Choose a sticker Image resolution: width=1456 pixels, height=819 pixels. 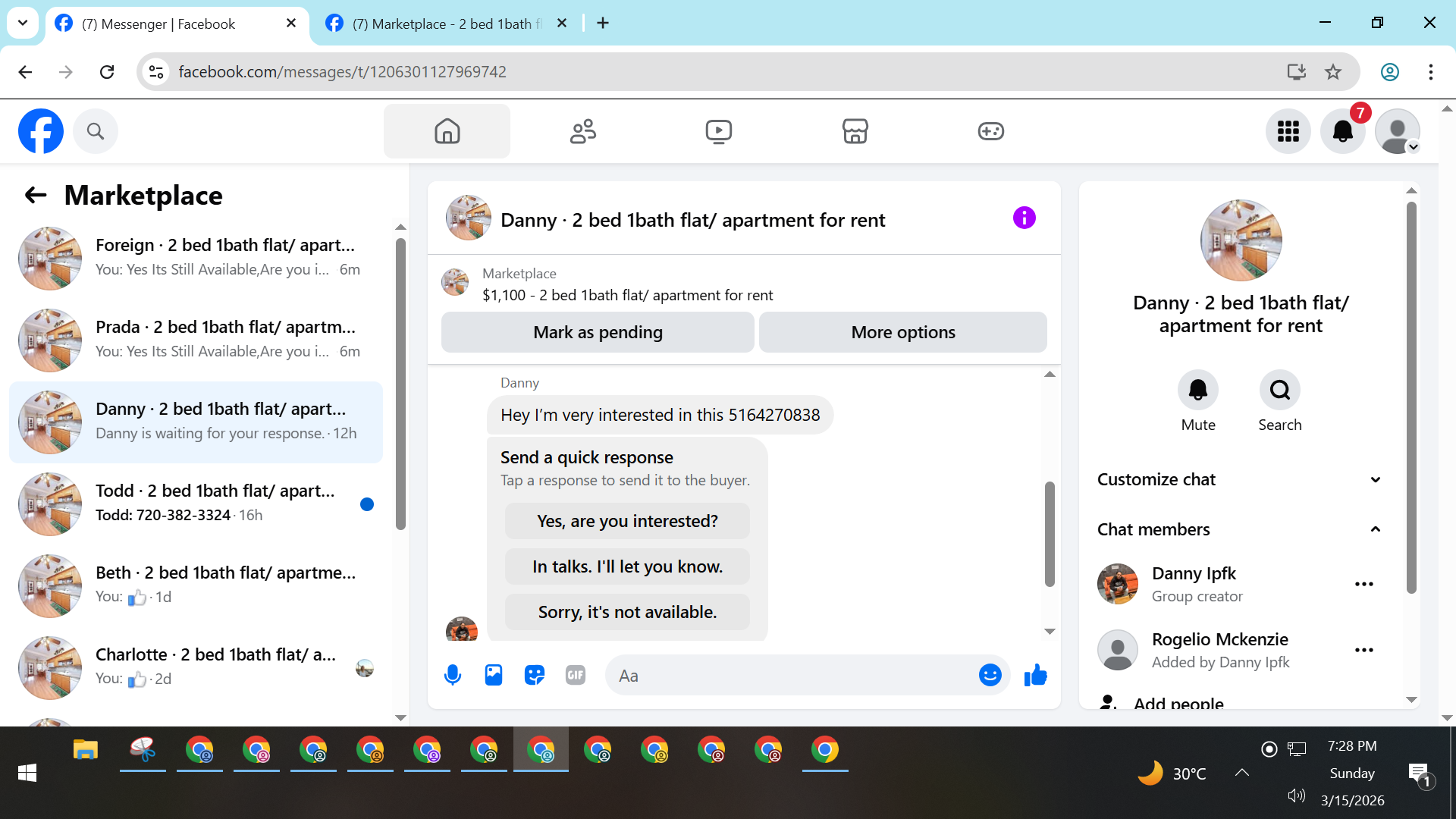click(x=535, y=675)
